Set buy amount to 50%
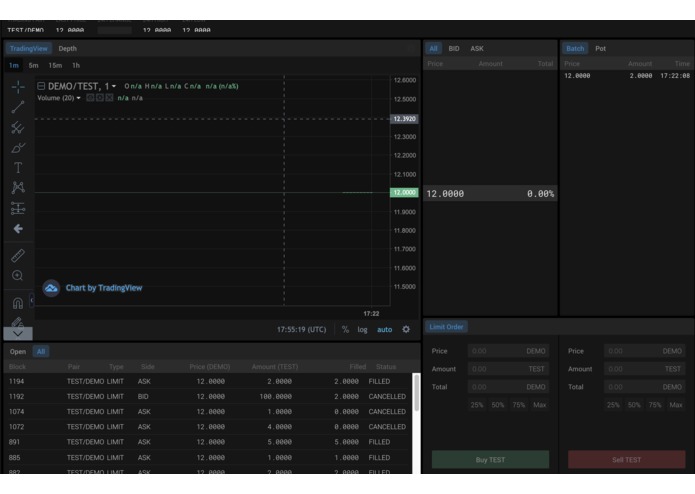 498,405
